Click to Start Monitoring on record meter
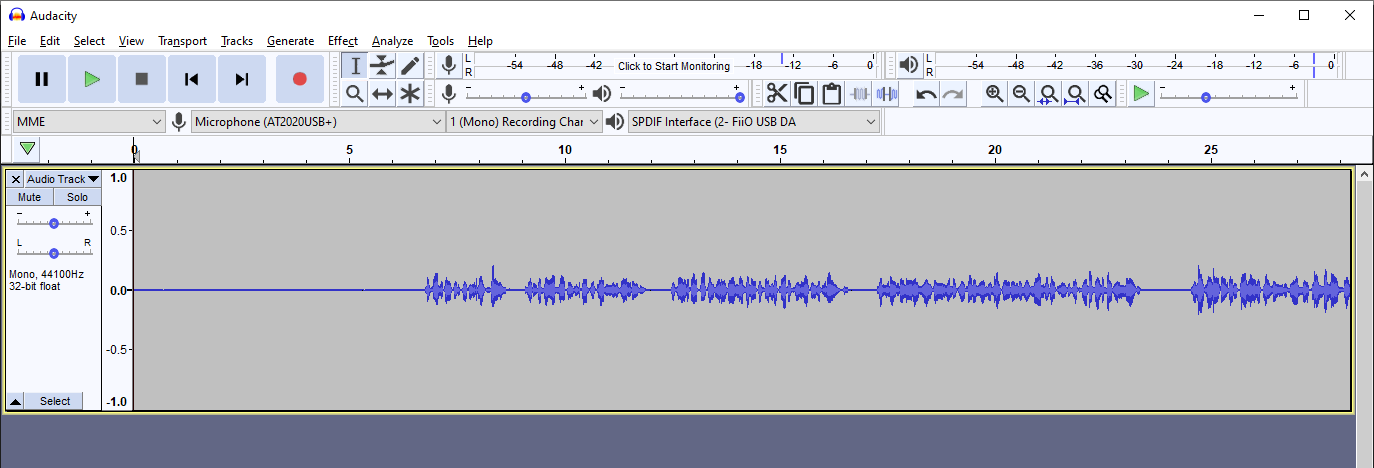Viewport: 1374px width, 468px height. (674, 66)
